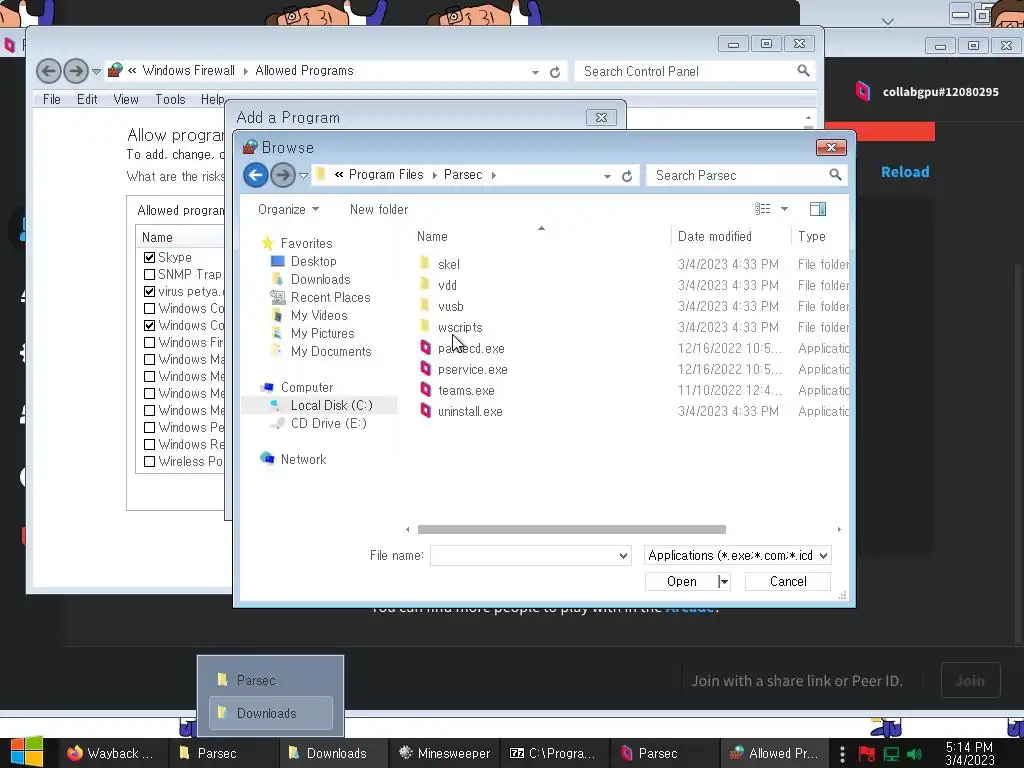Open recent pages arrow in Firewall window
This screenshot has width=1024, height=768.
pos(97,71)
